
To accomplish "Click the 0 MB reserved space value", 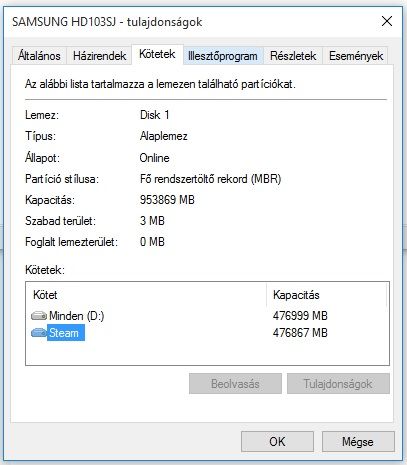I will point(152,242).
